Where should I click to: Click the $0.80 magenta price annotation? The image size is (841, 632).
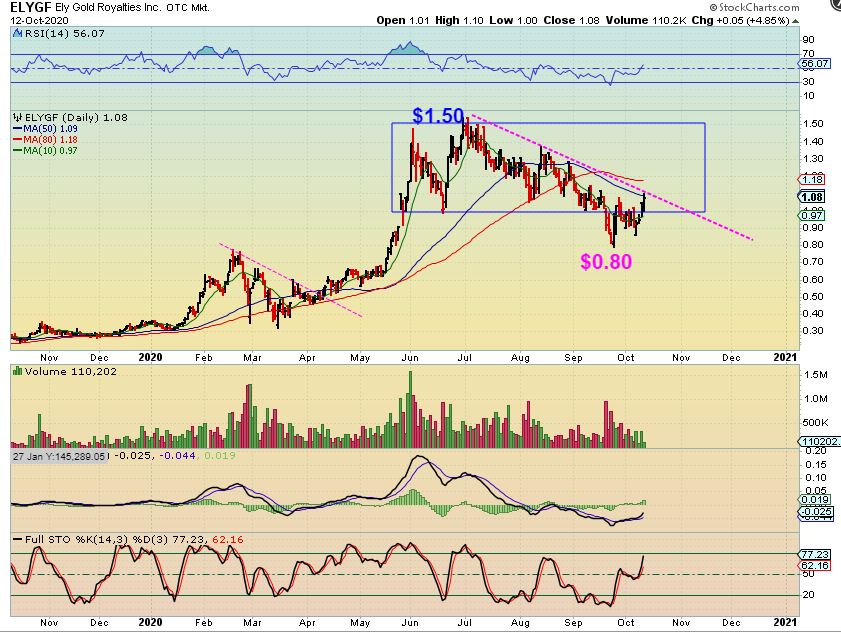(606, 261)
